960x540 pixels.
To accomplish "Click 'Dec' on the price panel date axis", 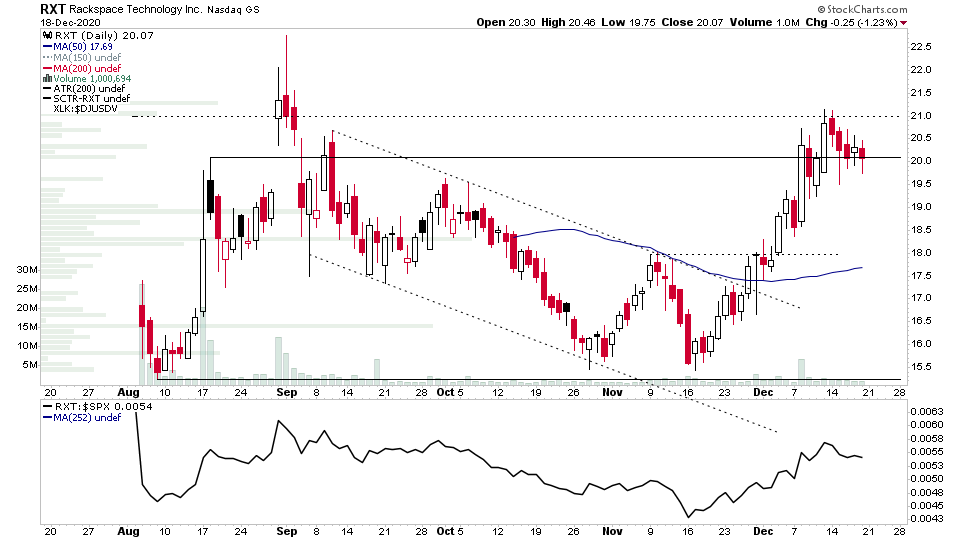I will (763, 392).
